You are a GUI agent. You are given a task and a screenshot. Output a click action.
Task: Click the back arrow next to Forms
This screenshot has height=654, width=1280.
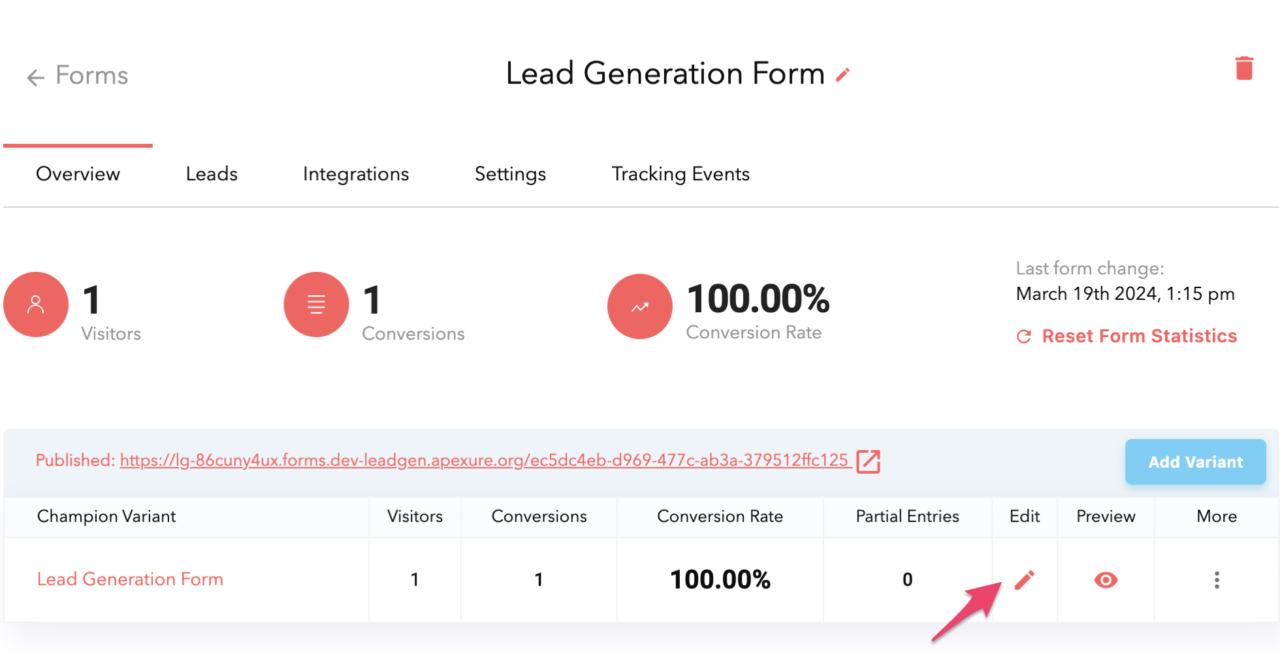pyautogui.click(x=35, y=76)
